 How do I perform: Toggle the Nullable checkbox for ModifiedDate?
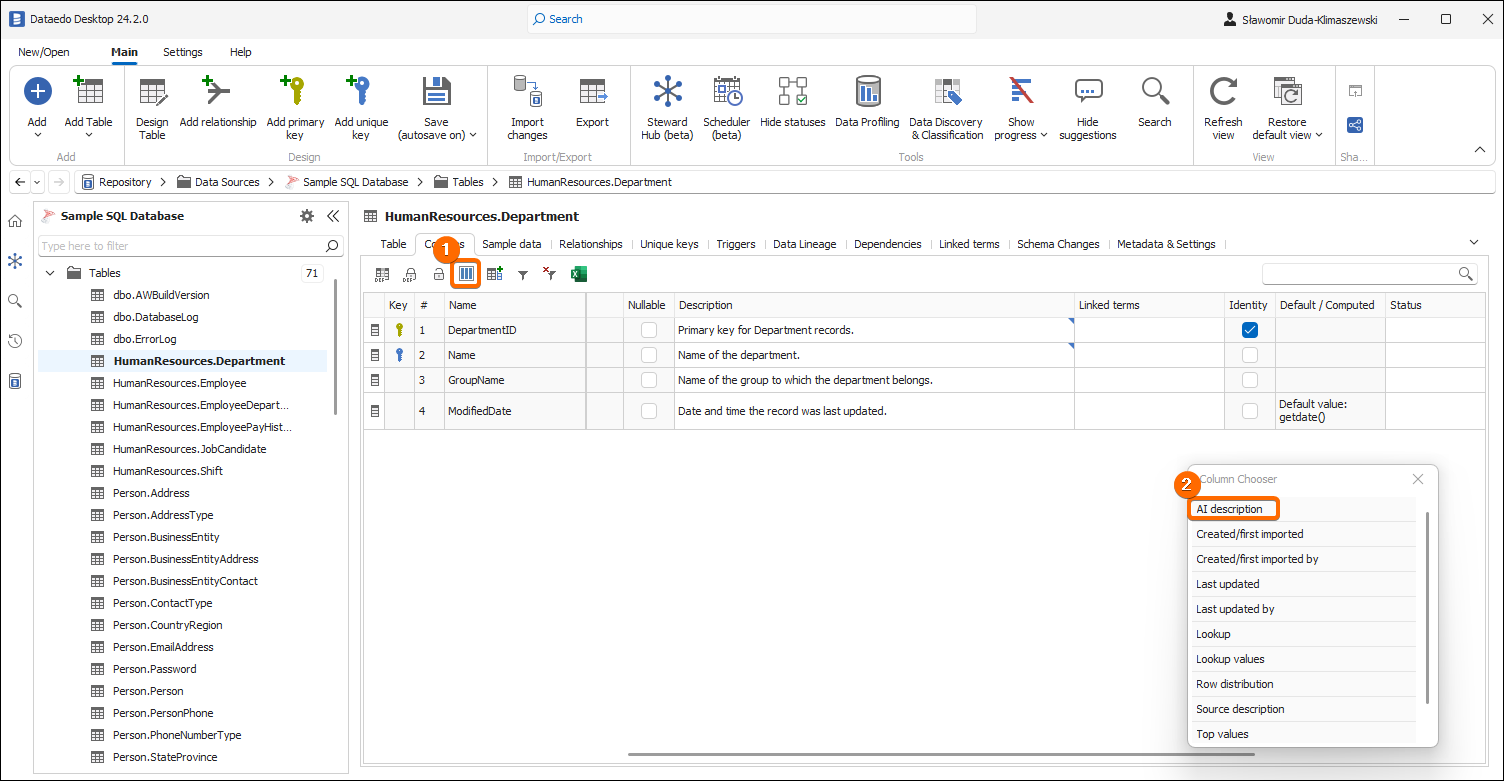(x=649, y=411)
